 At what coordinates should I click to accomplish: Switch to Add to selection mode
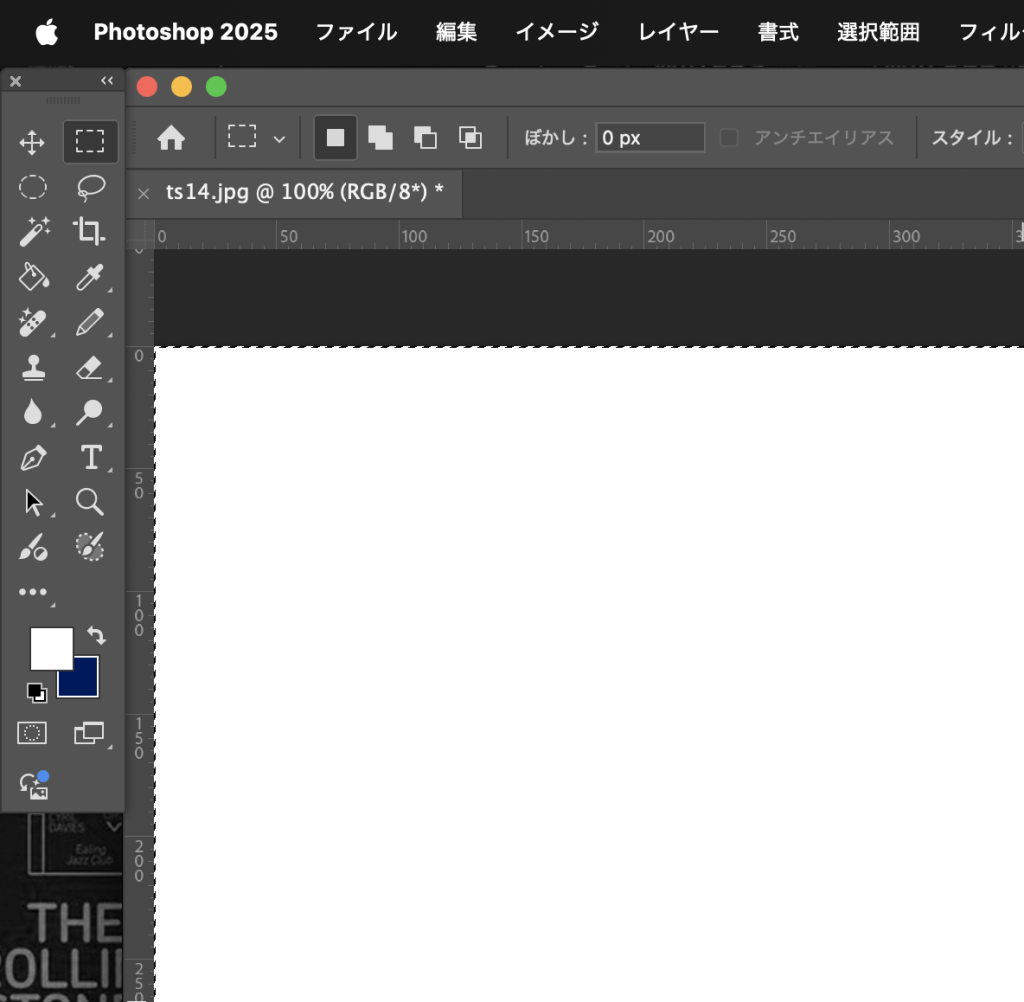coord(380,138)
